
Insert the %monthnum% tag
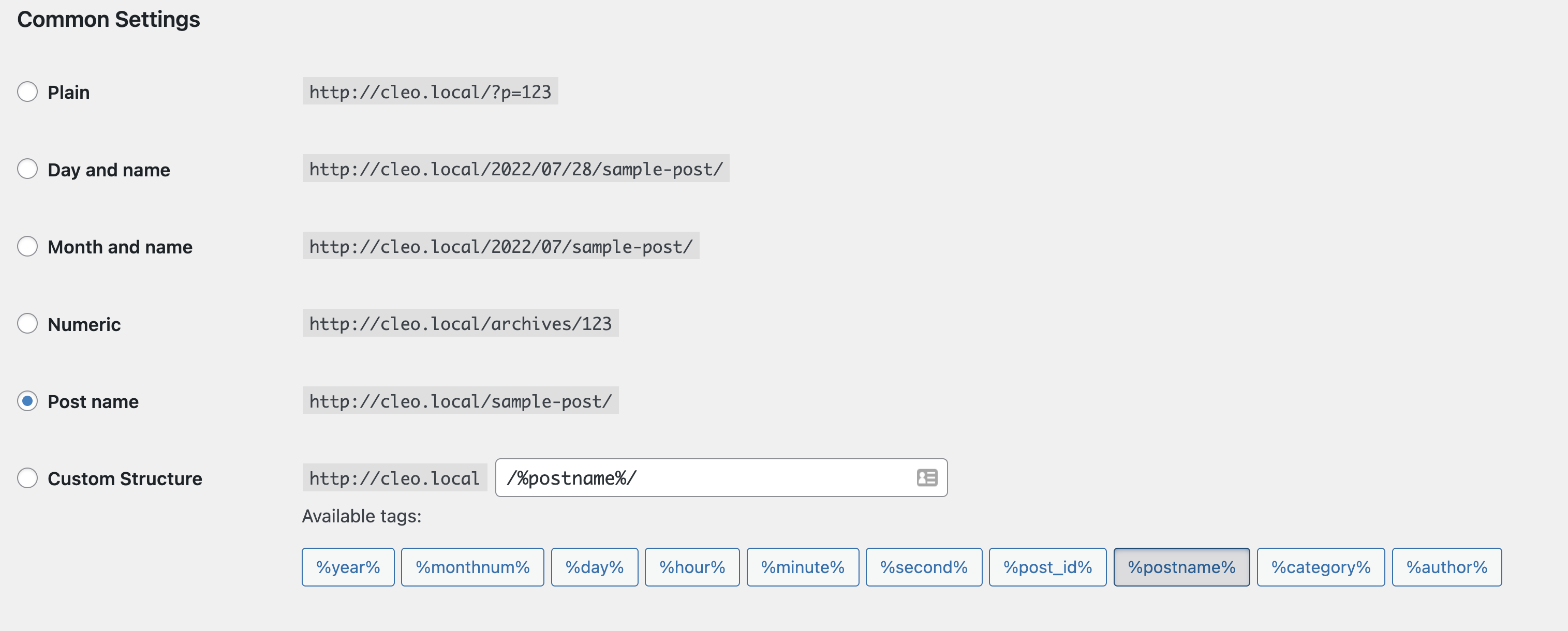coord(472,566)
